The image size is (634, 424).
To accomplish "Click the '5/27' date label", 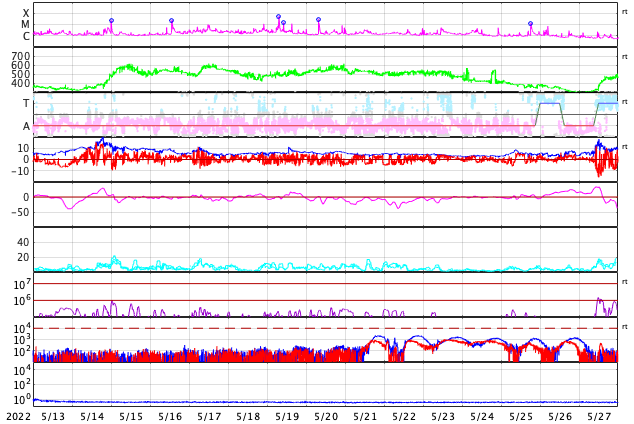I will coord(599,416).
